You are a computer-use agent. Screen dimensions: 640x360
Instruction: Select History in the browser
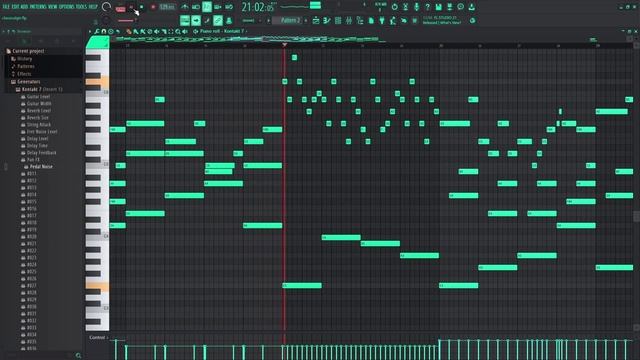point(25,58)
